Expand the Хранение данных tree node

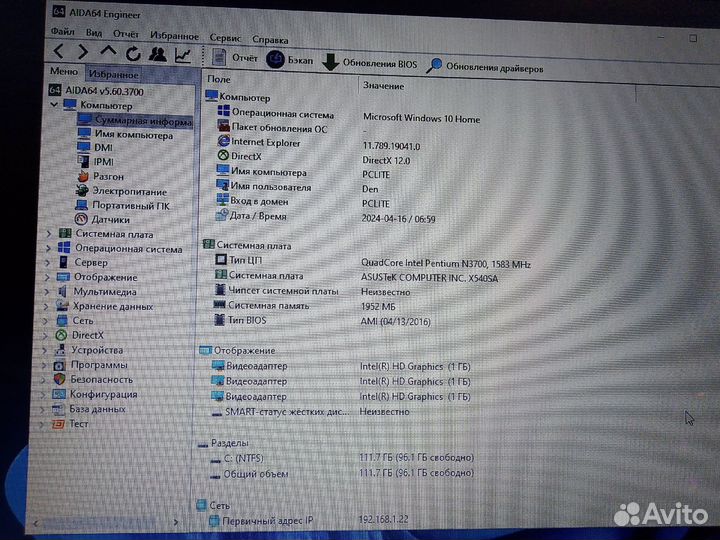46,306
